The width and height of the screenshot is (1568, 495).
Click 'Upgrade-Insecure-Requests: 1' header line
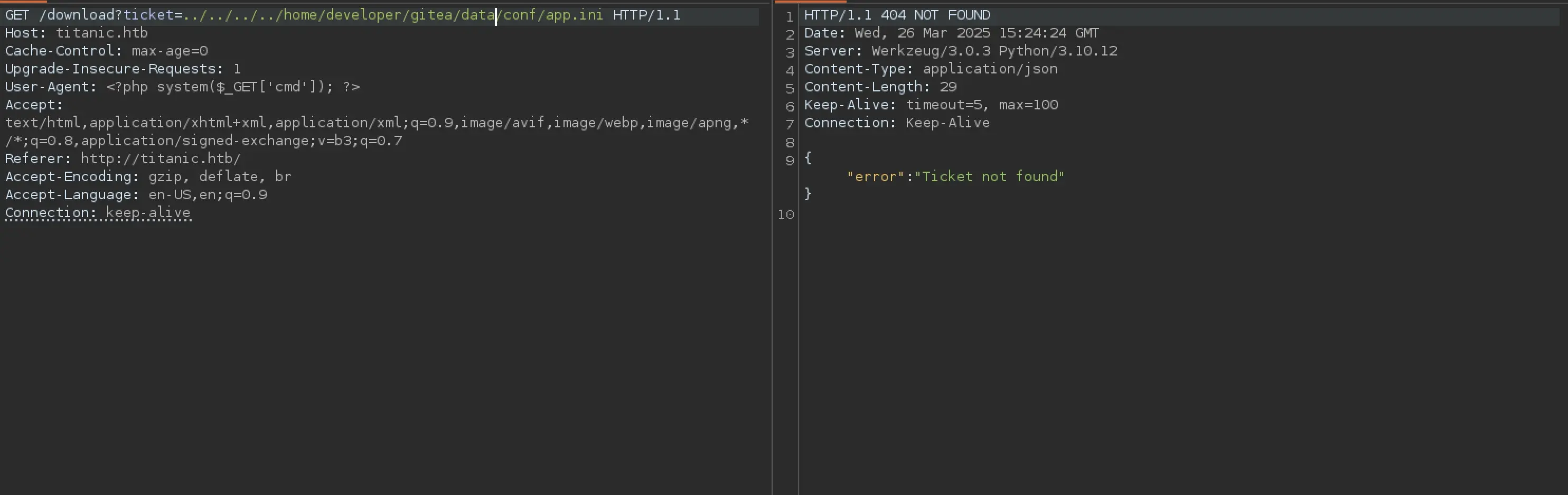(123, 69)
